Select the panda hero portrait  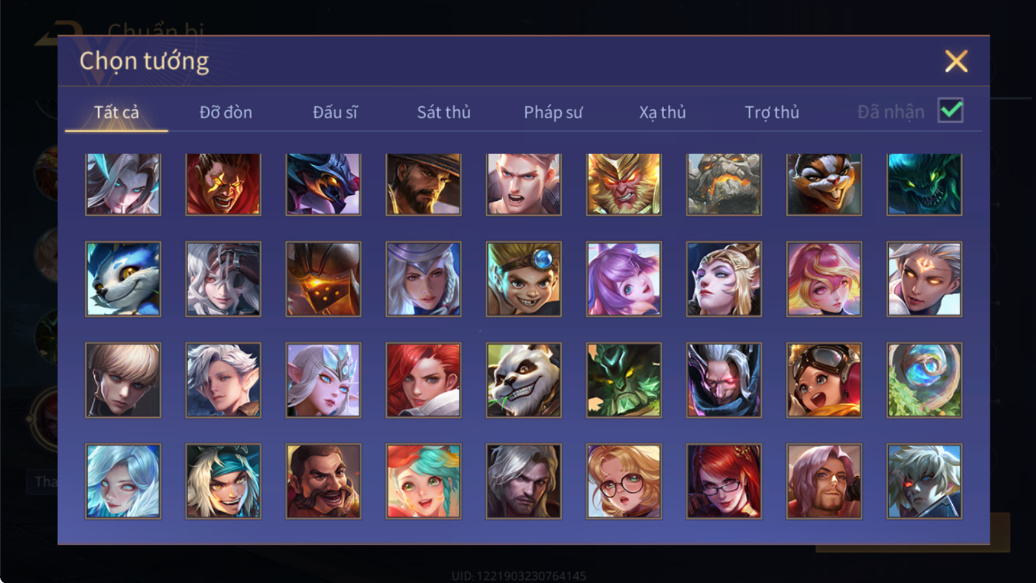pyautogui.click(x=523, y=380)
